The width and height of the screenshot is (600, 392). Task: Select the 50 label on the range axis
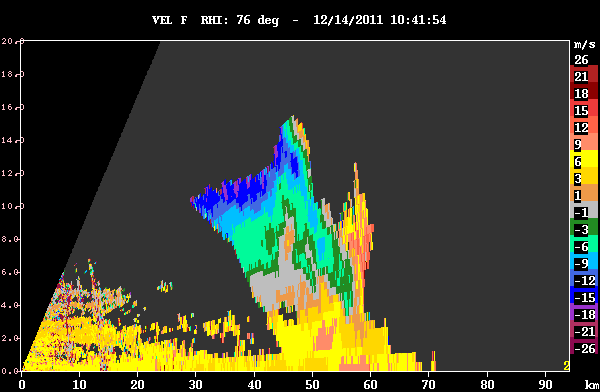312,384
